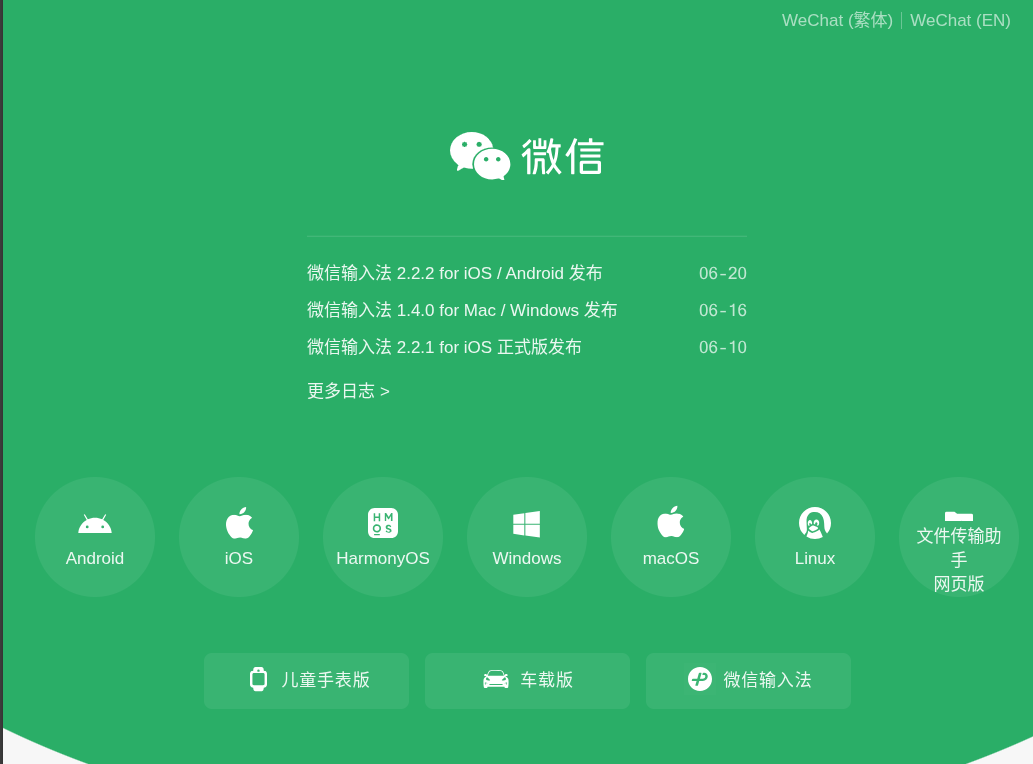Click the 06-16 date

click(723, 310)
